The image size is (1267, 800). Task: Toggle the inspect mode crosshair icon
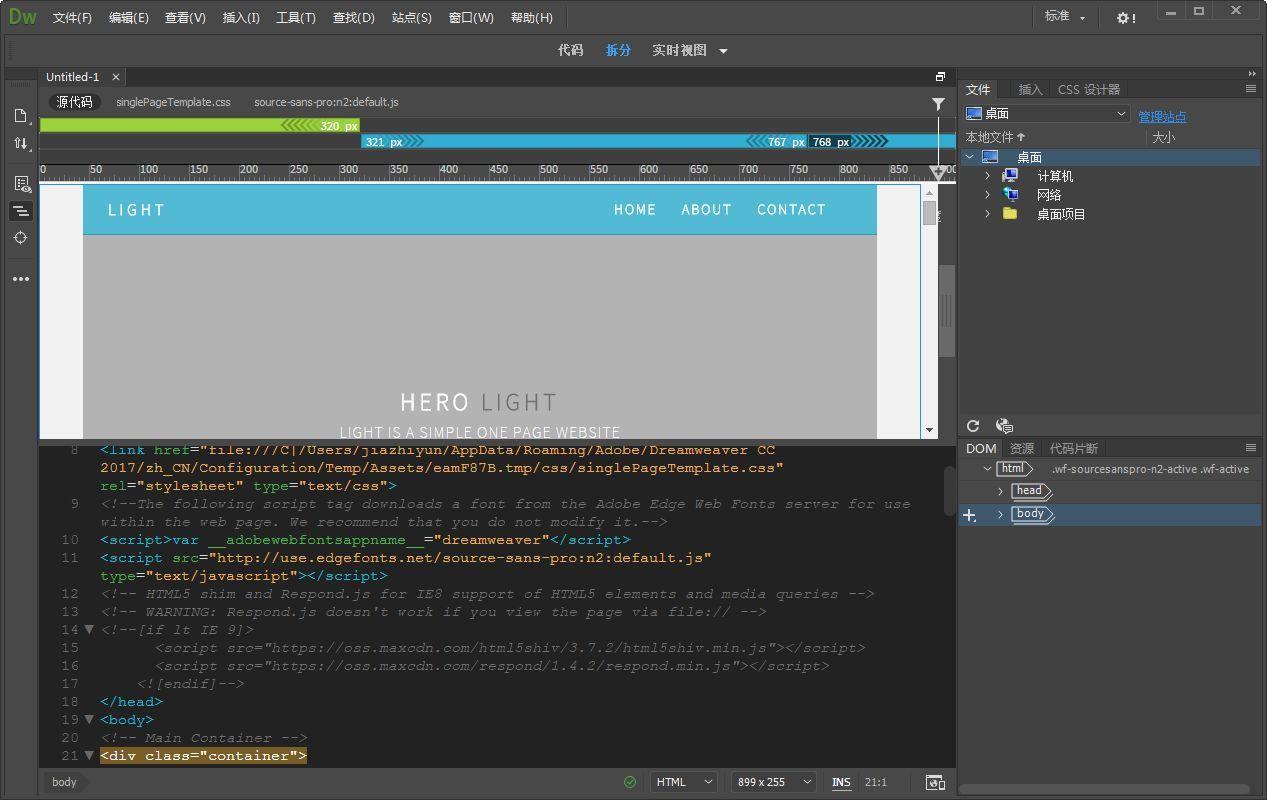tap(20, 238)
